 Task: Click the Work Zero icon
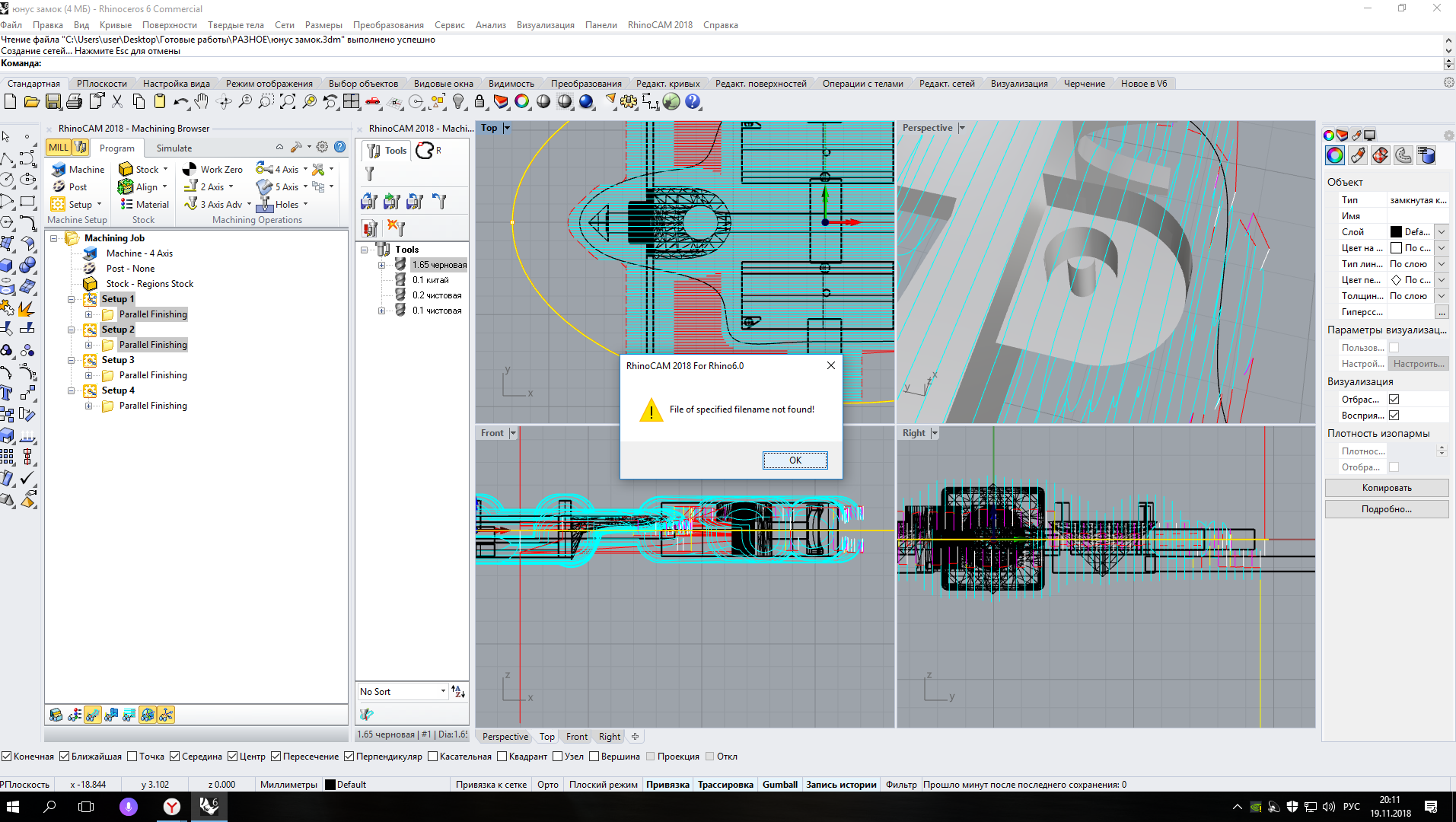pyautogui.click(x=190, y=170)
